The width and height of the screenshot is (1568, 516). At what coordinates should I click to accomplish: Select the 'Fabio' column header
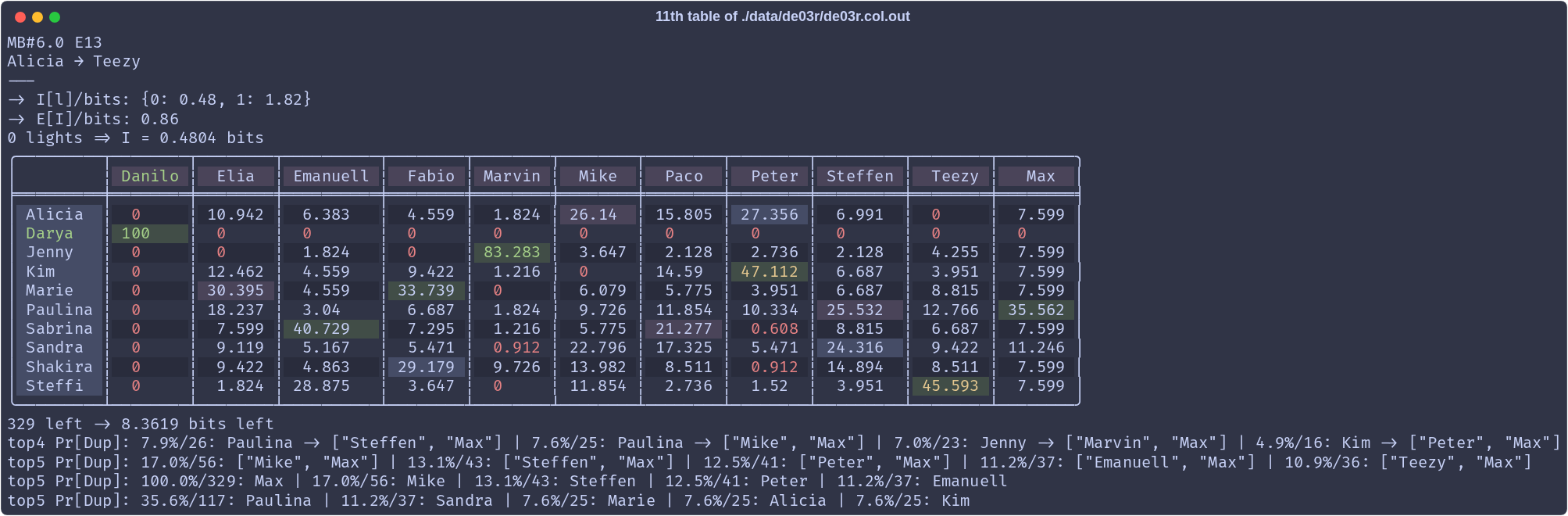click(427, 176)
